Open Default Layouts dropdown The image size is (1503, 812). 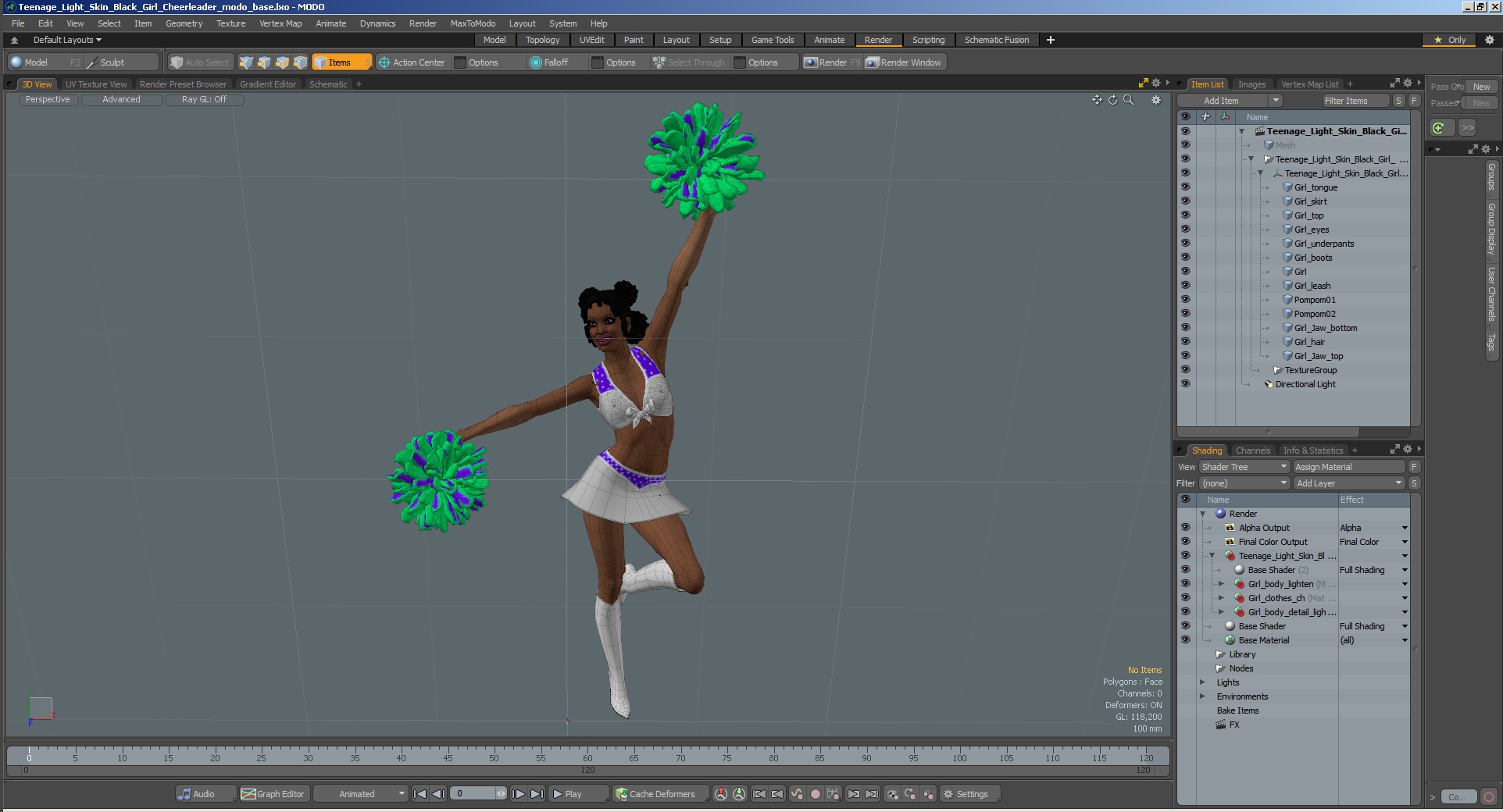pos(67,40)
